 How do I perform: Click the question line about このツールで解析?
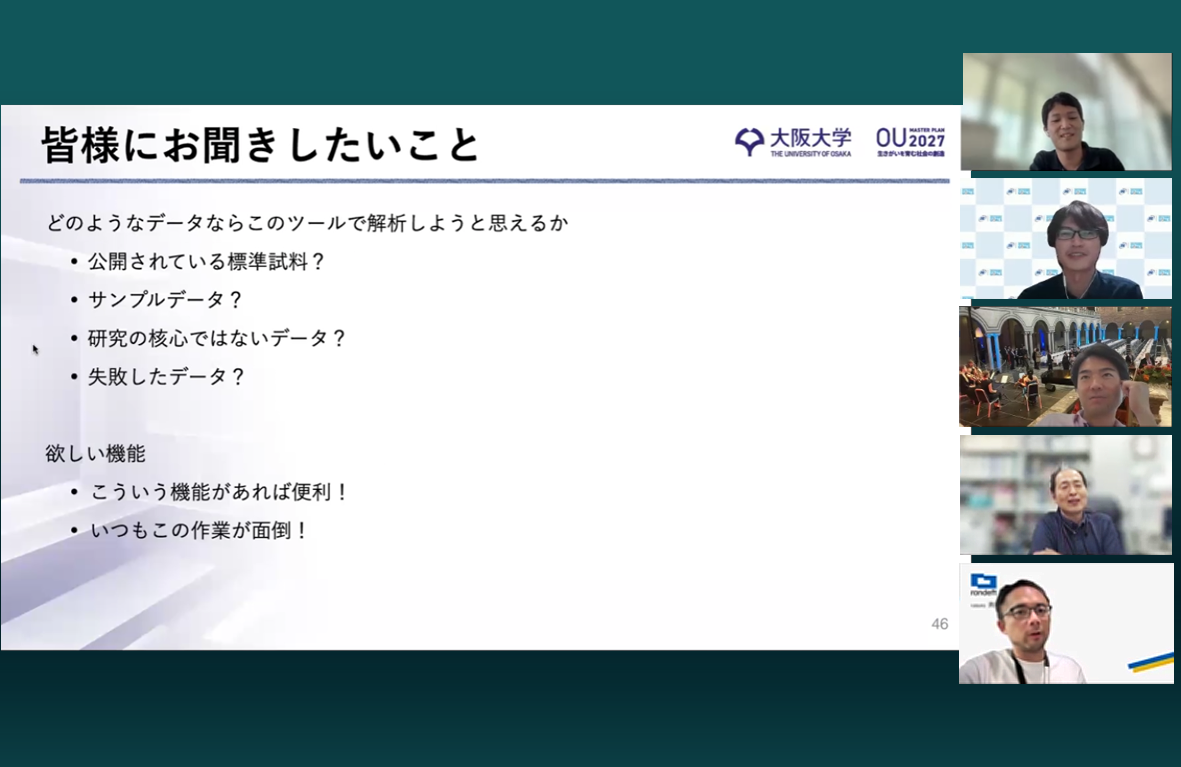pyautogui.click(x=307, y=223)
